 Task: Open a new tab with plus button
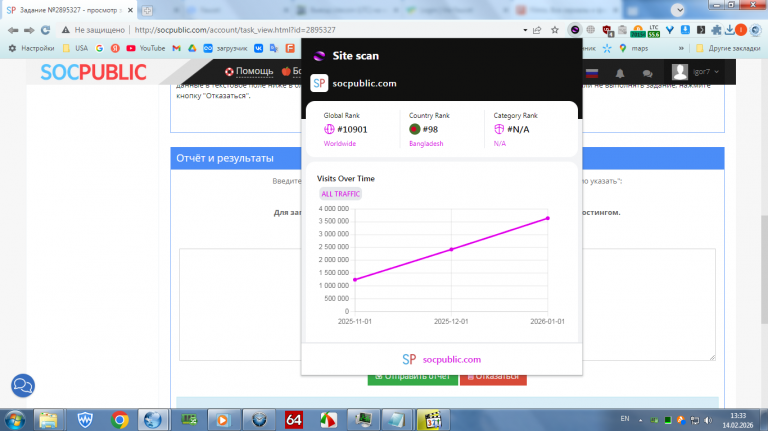147,10
